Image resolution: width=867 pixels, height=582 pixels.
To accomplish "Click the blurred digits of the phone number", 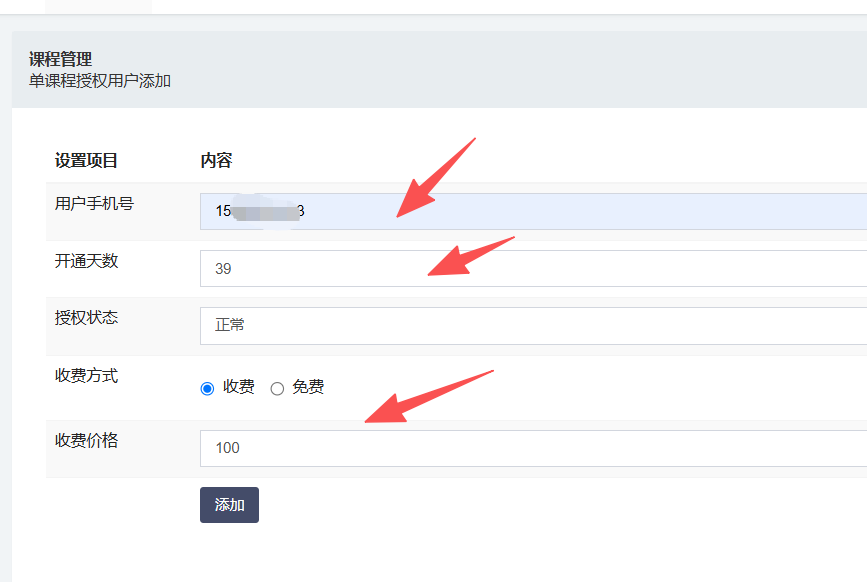I will (265, 212).
